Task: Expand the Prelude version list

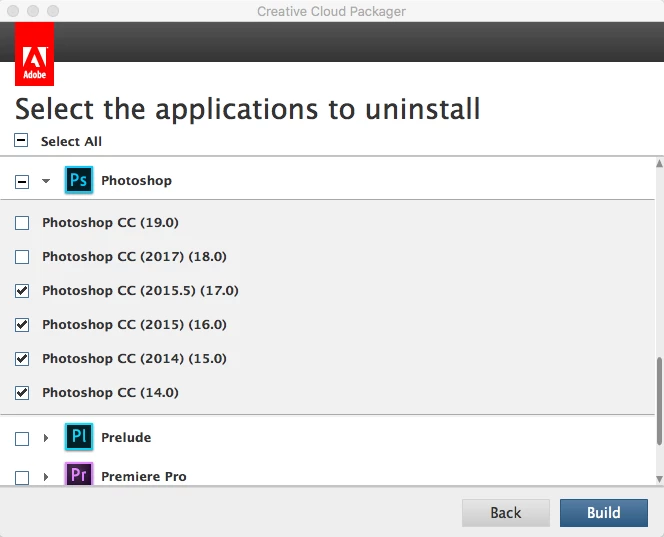Action: [46, 437]
